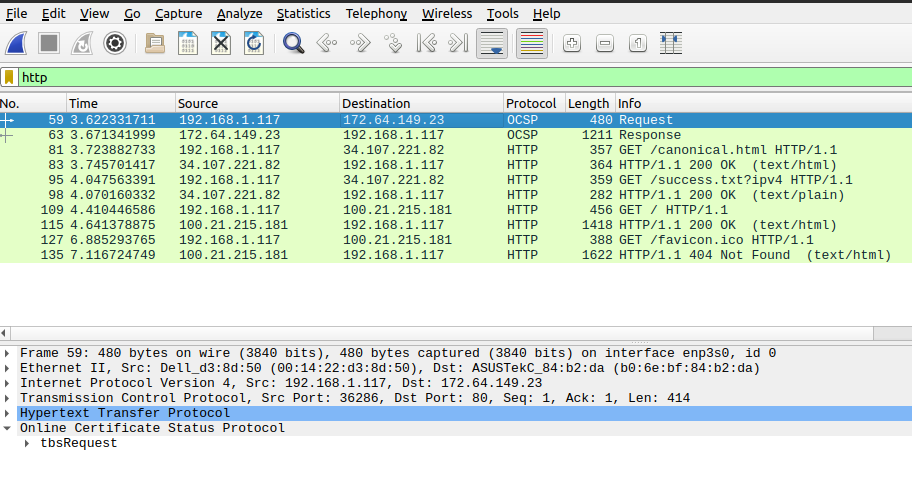Sort by the Info column header

point(764,104)
